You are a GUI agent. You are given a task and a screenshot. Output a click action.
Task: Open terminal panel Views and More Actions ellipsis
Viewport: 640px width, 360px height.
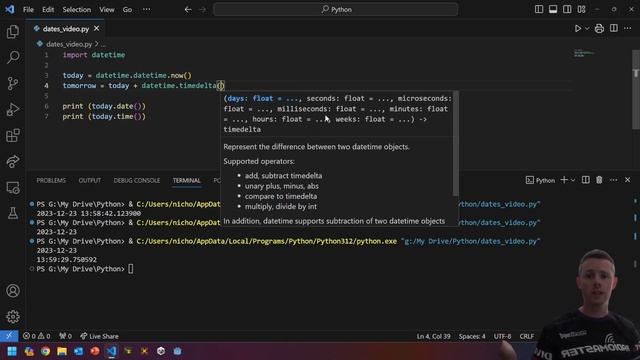pos(613,180)
